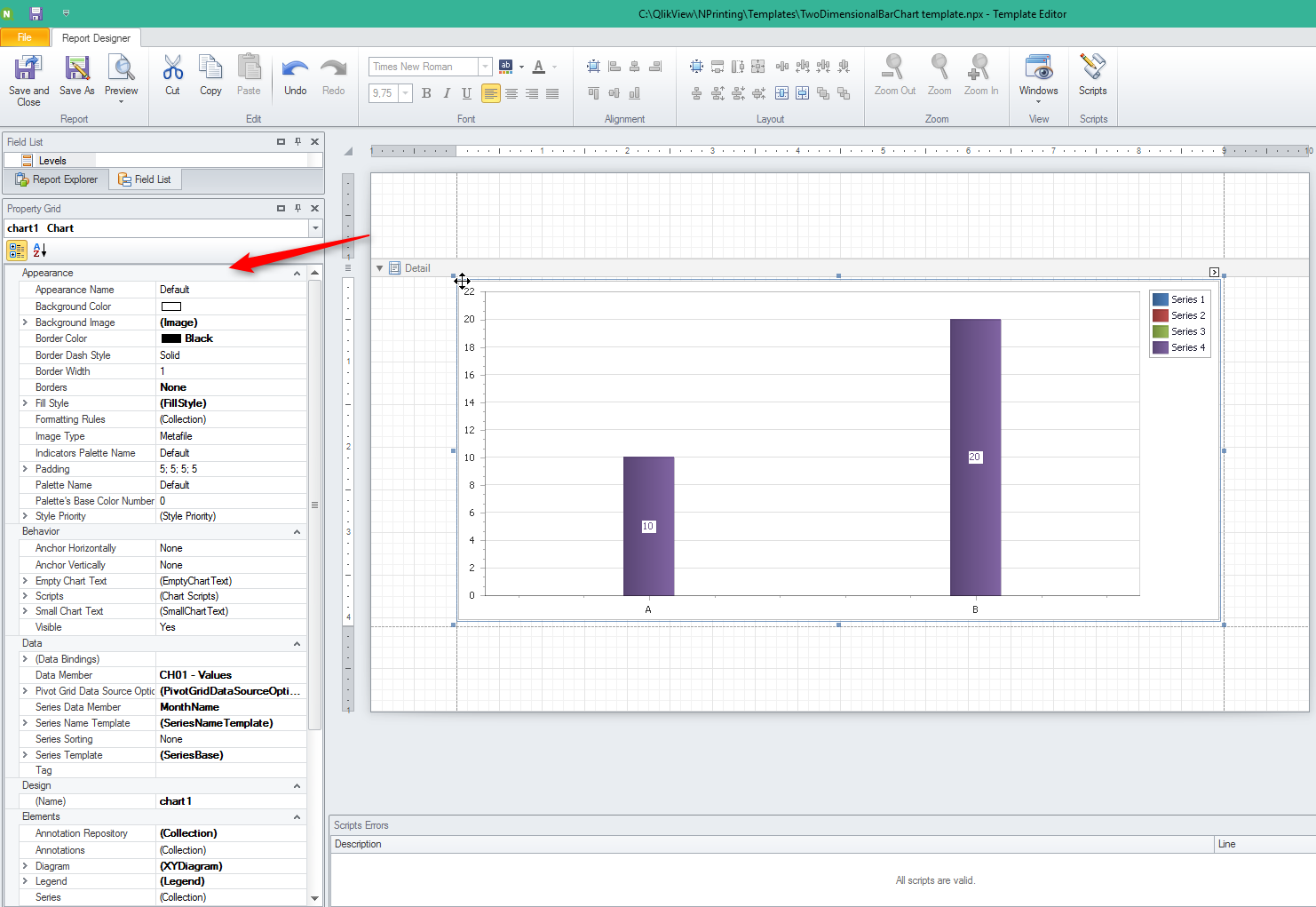Click Zoom In magnifier
The width and height of the screenshot is (1316, 907).
tap(979, 68)
